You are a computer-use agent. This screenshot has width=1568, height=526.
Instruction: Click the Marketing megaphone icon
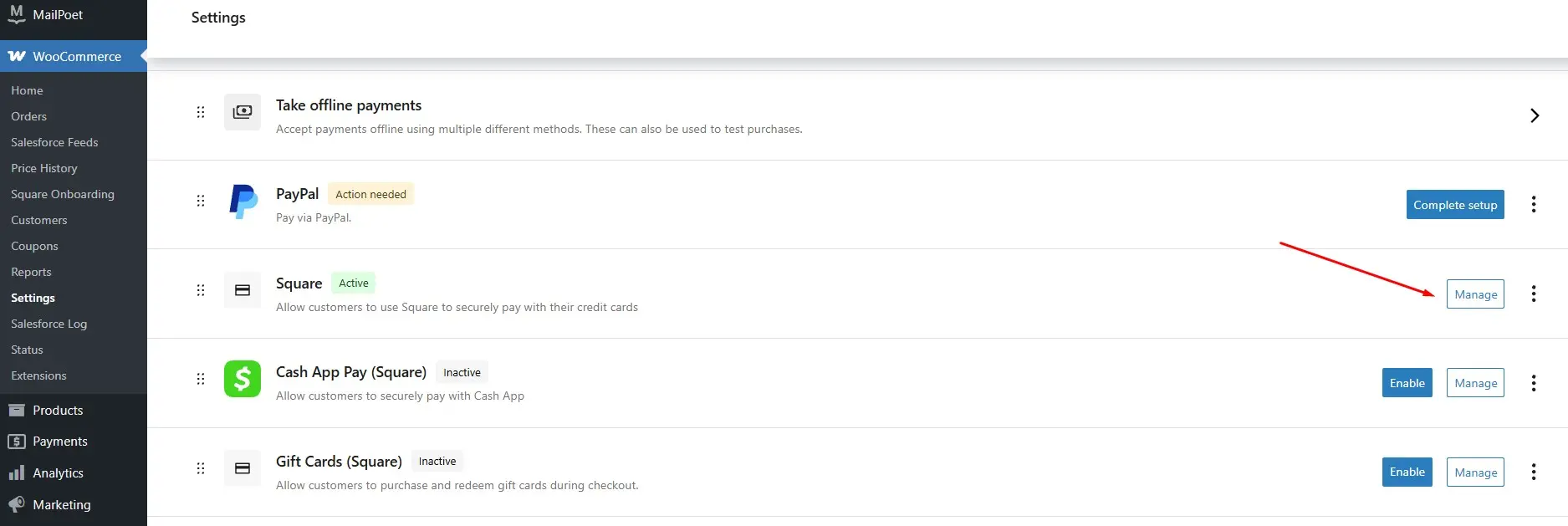click(x=16, y=504)
